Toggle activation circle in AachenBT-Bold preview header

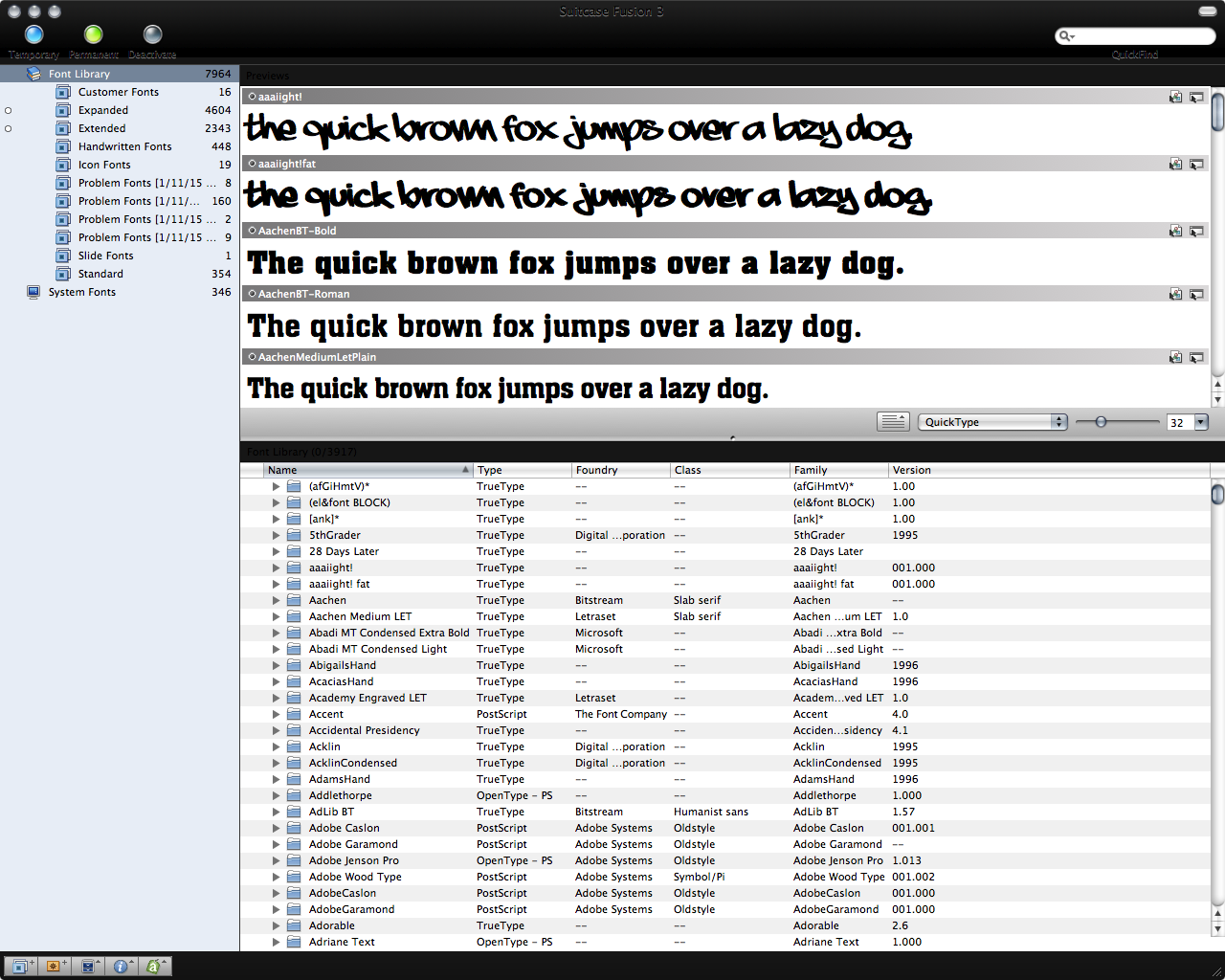tap(252, 231)
